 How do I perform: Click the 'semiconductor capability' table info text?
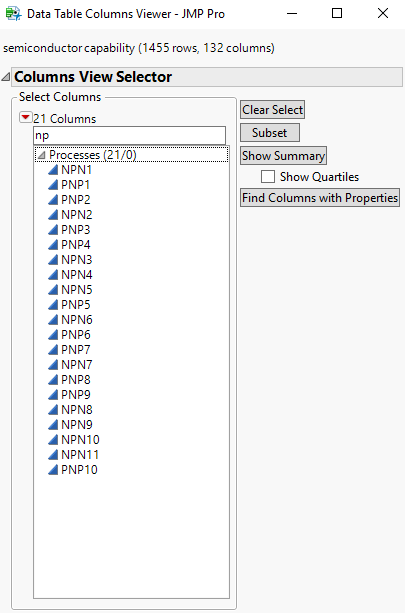click(139, 48)
